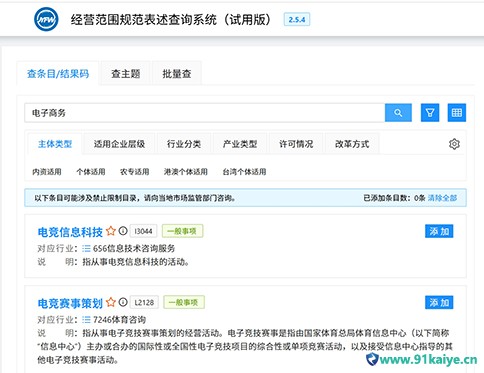Image resolution: width=484 pixels, height=373 pixels.
Task: Expand industry list for 7246体育咨询
Action: pyautogui.click(x=86, y=320)
